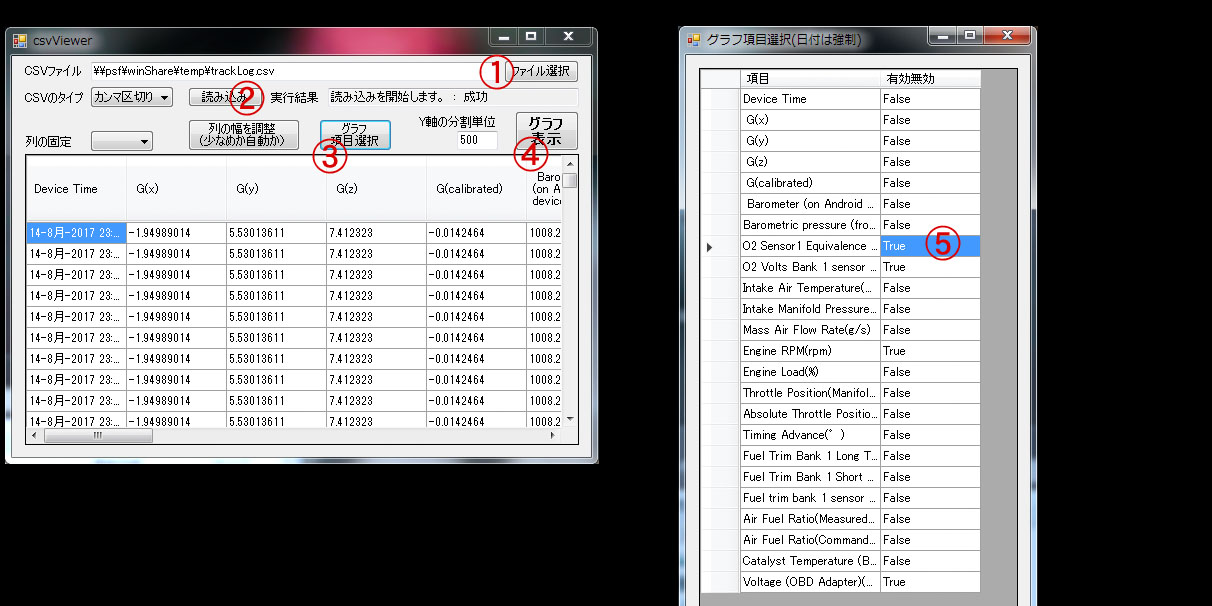Image resolution: width=1212 pixels, height=606 pixels.
Task: Toggle Engine RPM(rpm) enabled value
Action: (x=929, y=351)
